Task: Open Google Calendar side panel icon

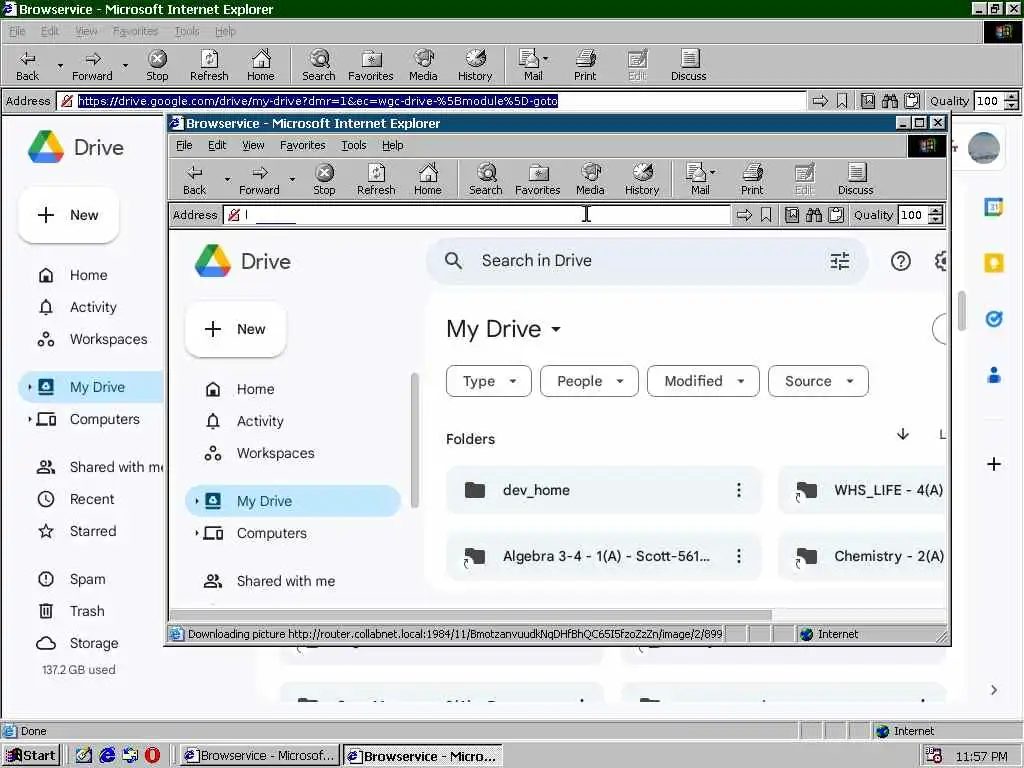Action: (993, 207)
